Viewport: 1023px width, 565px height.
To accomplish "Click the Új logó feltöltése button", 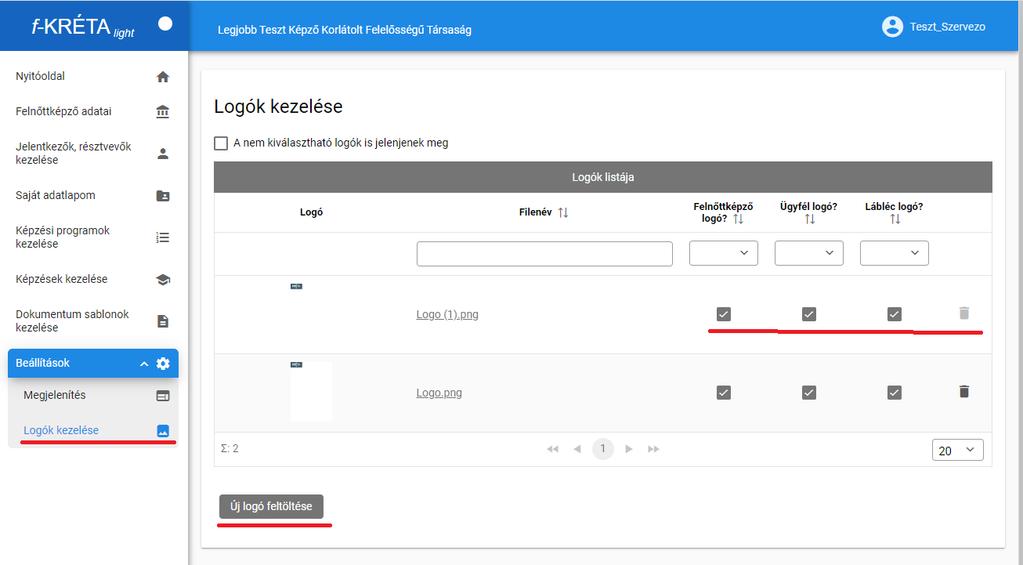I will coord(271,506).
